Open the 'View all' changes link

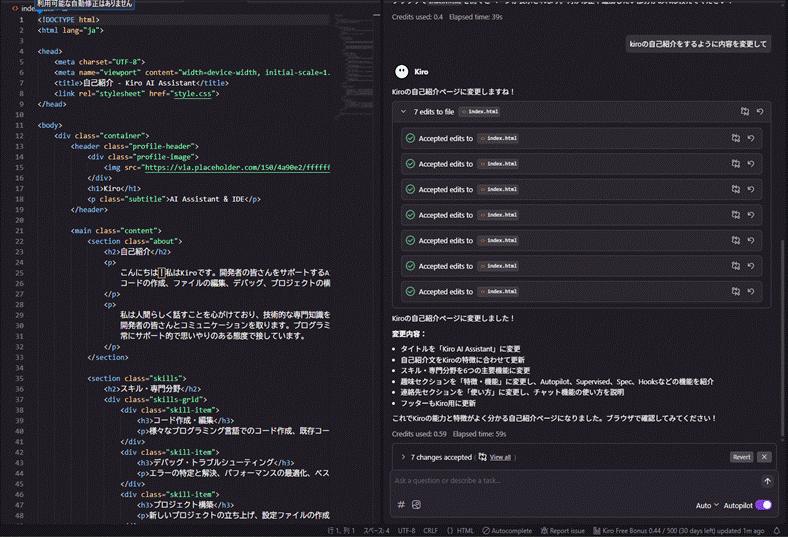click(500, 457)
